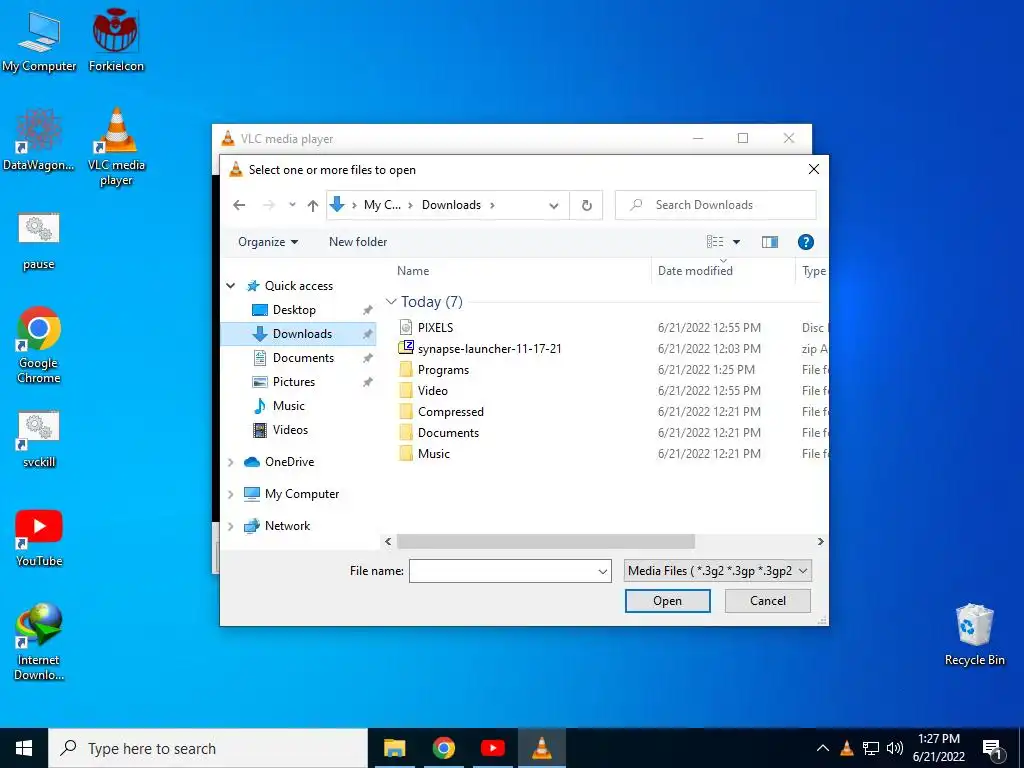Collapse the Today (7) group
1024x768 pixels.
point(391,302)
